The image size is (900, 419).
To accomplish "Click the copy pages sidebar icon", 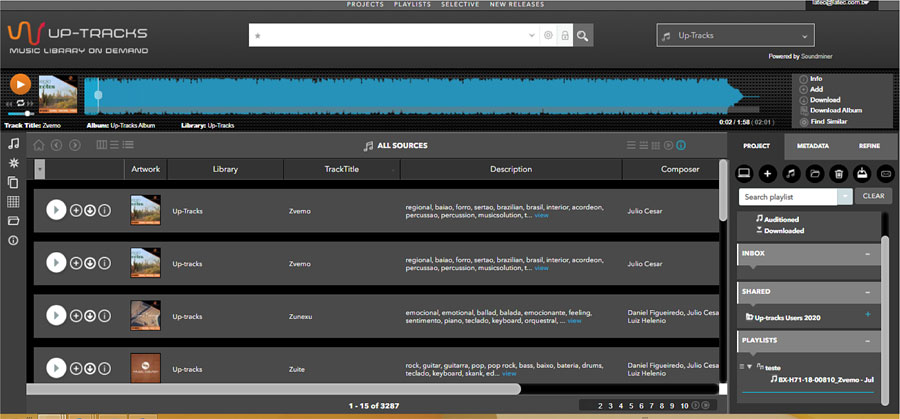I will [x=13, y=183].
